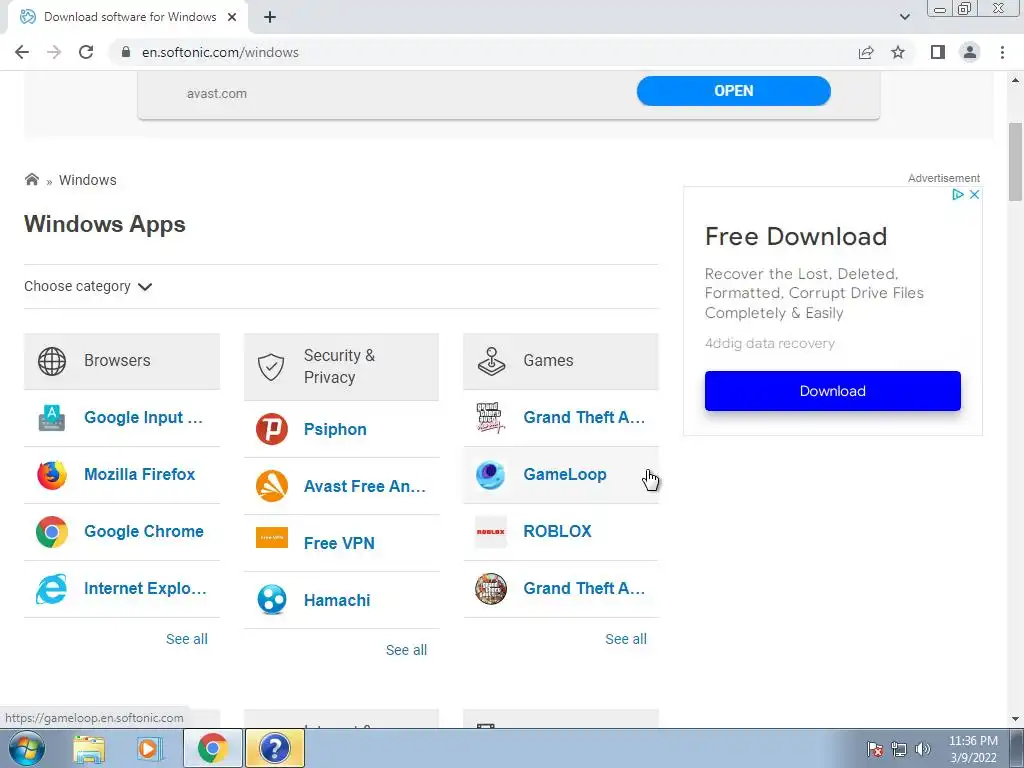Click the Hamachi app icon
1024x768 pixels.
click(272, 600)
